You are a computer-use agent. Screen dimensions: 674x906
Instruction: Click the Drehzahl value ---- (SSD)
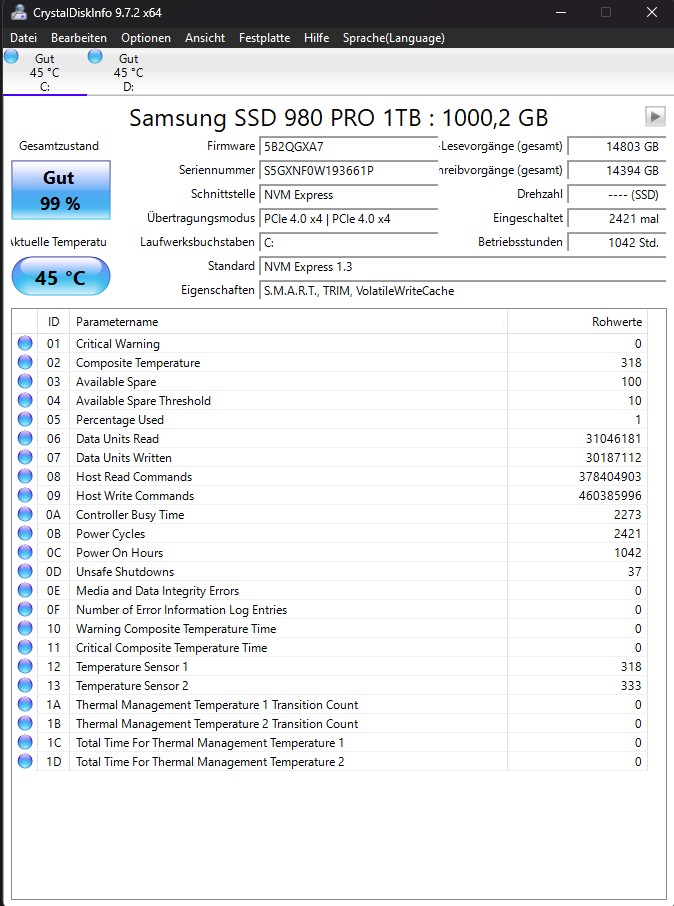tap(616, 195)
